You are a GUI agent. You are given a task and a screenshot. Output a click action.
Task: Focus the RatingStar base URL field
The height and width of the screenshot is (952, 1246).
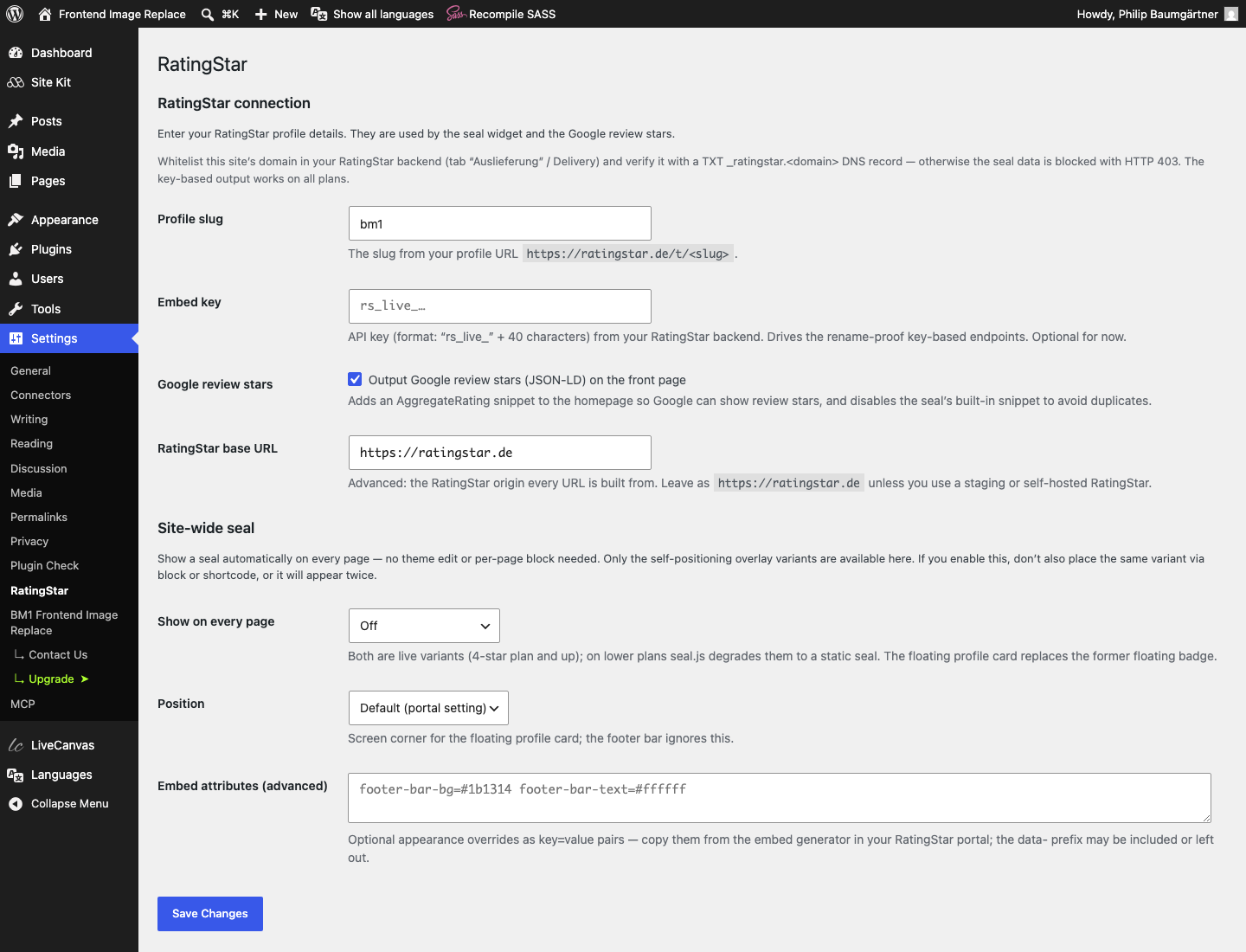tap(500, 453)
